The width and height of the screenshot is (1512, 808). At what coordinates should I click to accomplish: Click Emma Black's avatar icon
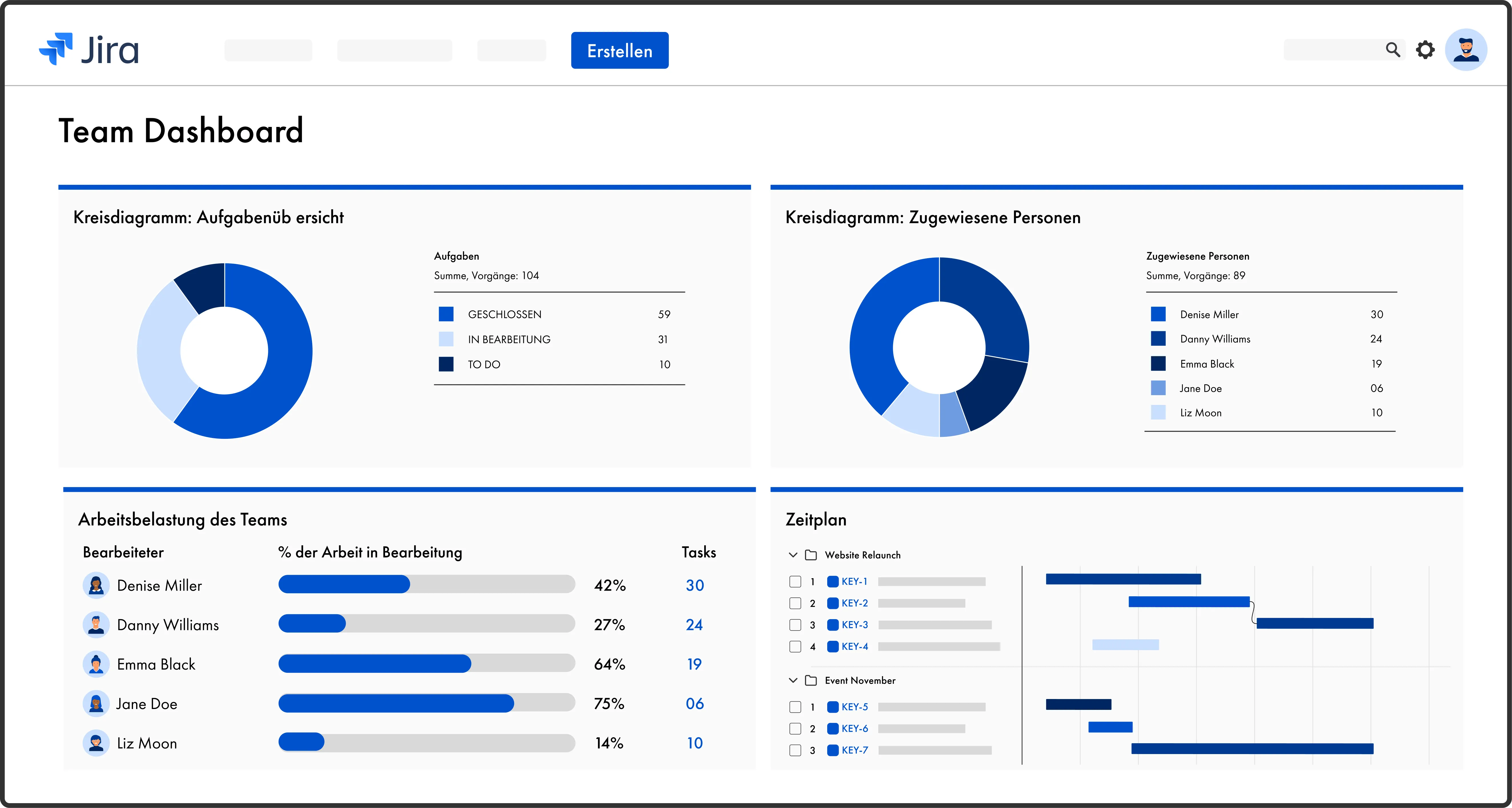pyautogui.click(x=96, y=664)
